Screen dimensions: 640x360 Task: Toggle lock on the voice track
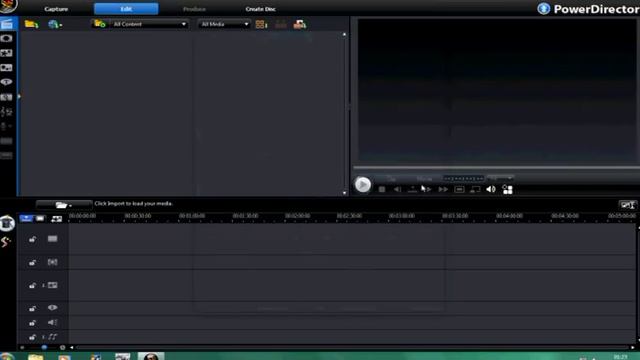coord(32,323)
